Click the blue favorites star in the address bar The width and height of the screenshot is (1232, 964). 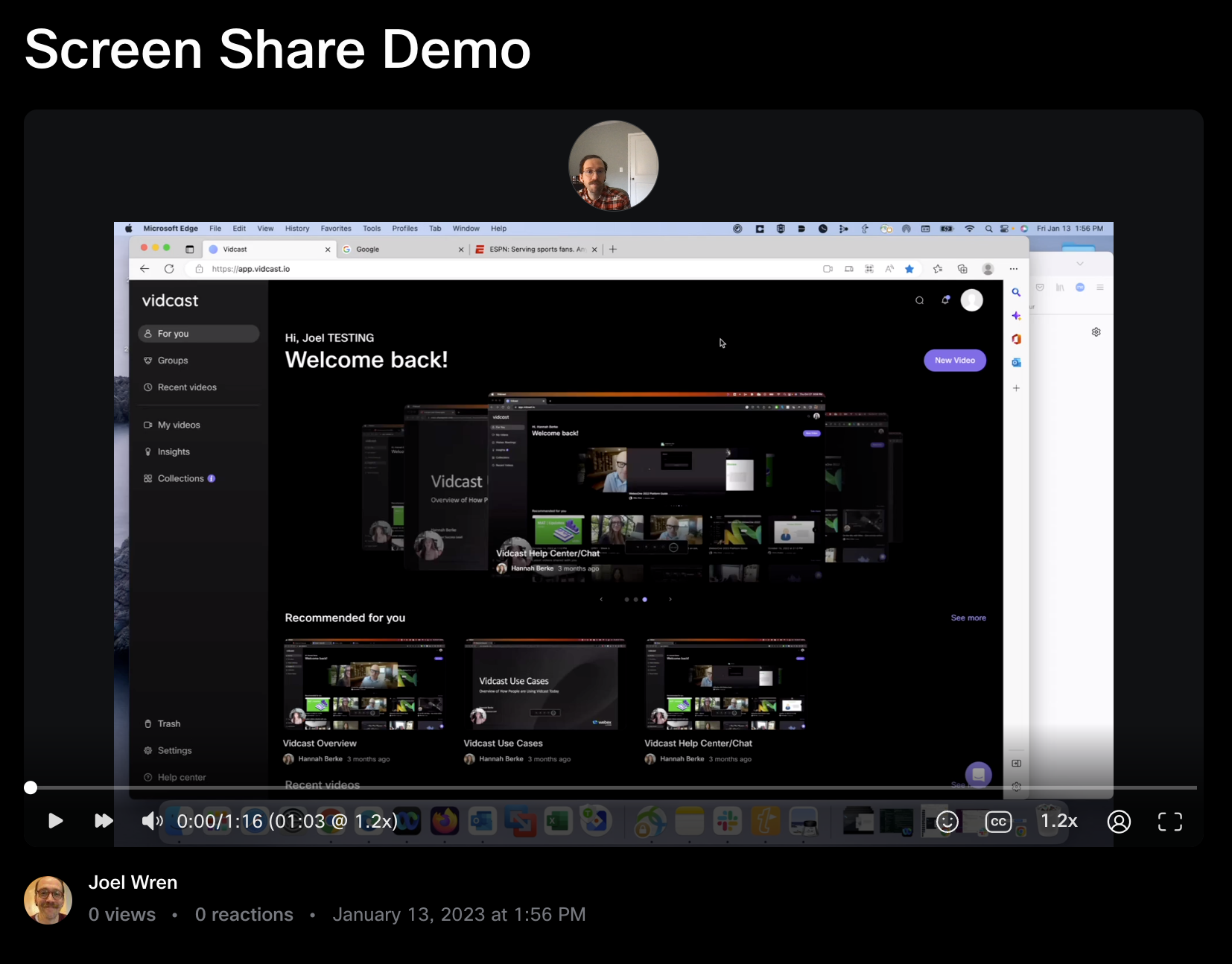(x=909, y=269)
